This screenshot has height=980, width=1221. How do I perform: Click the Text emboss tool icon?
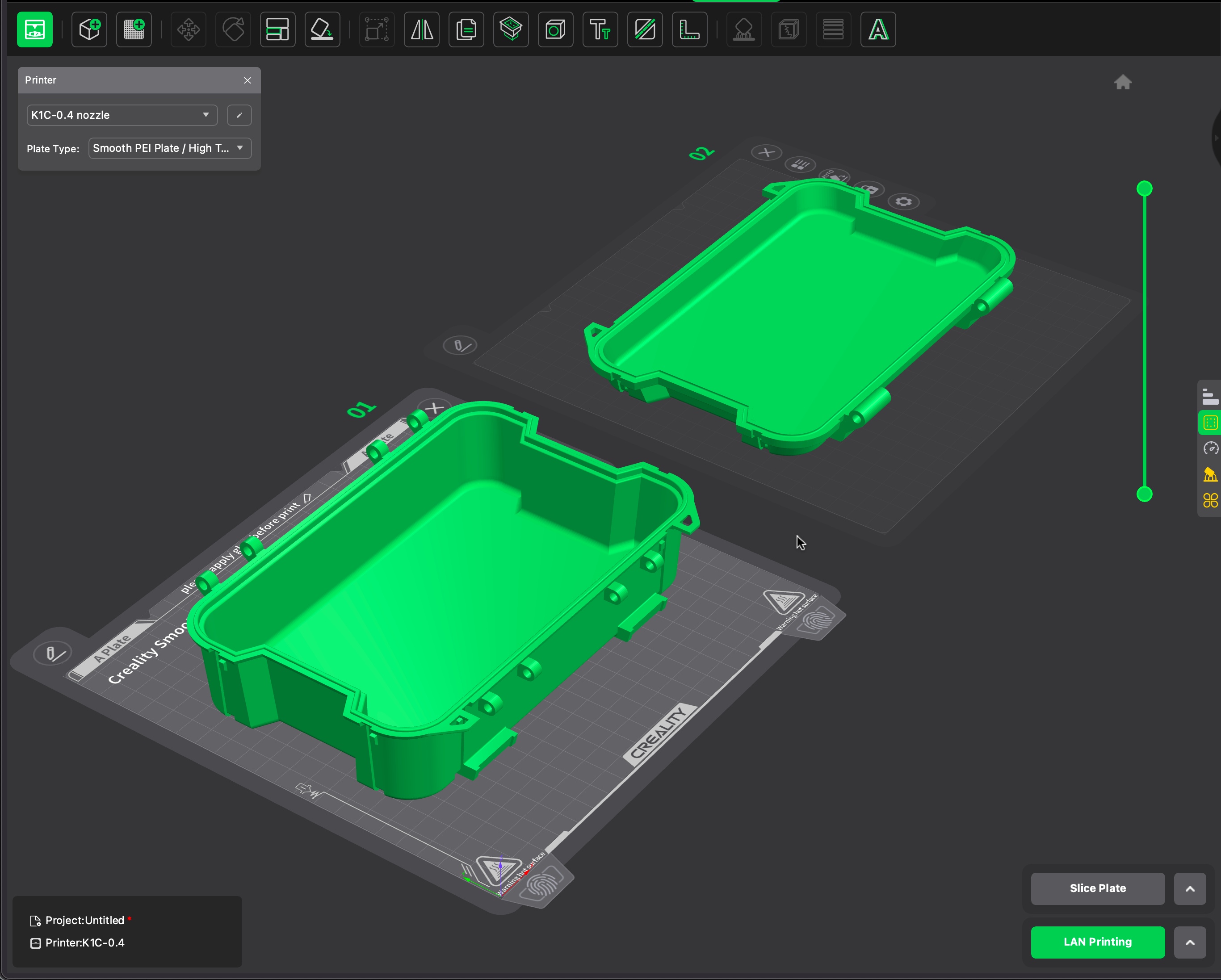600,29
